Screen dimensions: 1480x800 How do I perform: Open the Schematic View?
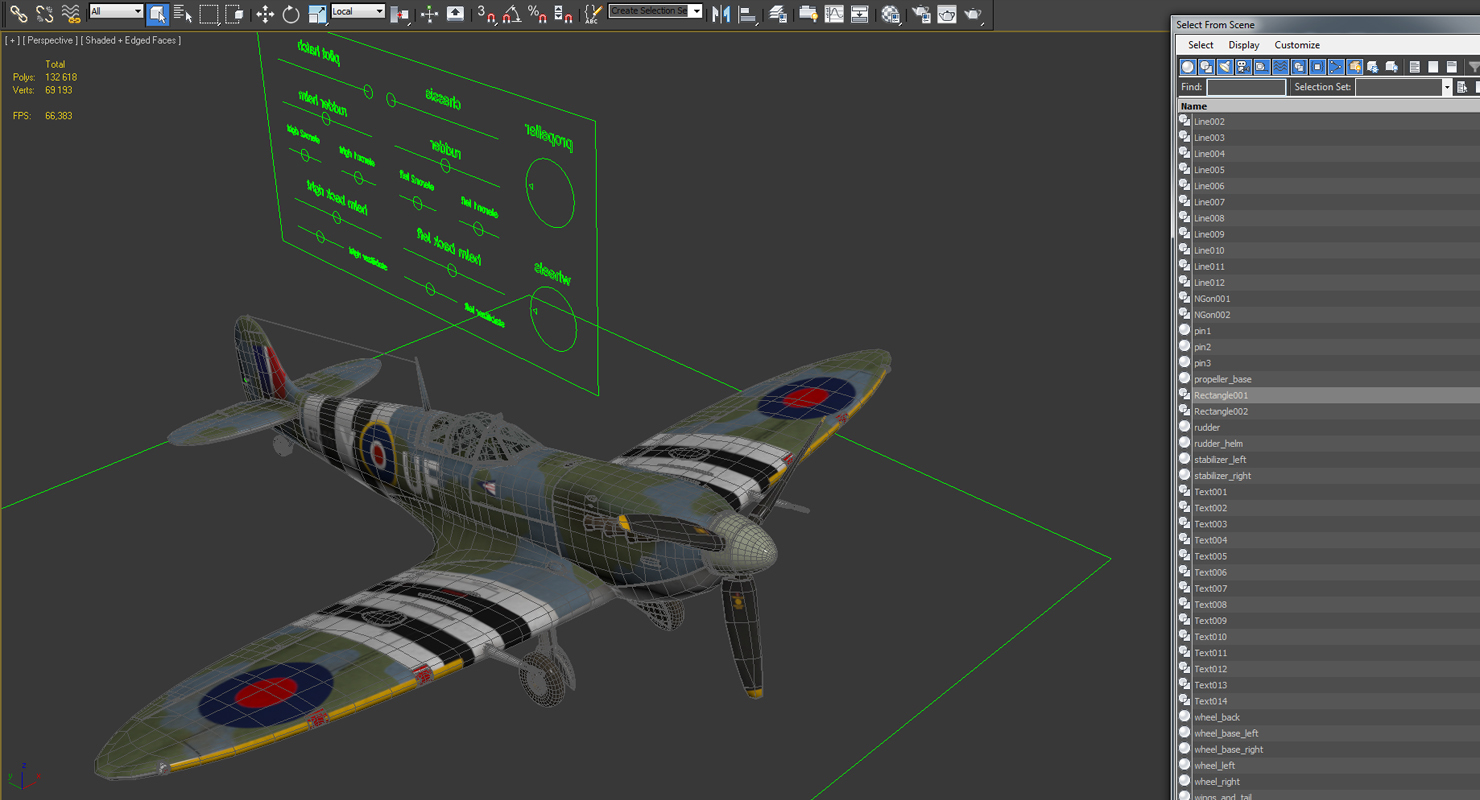(859, 14)
